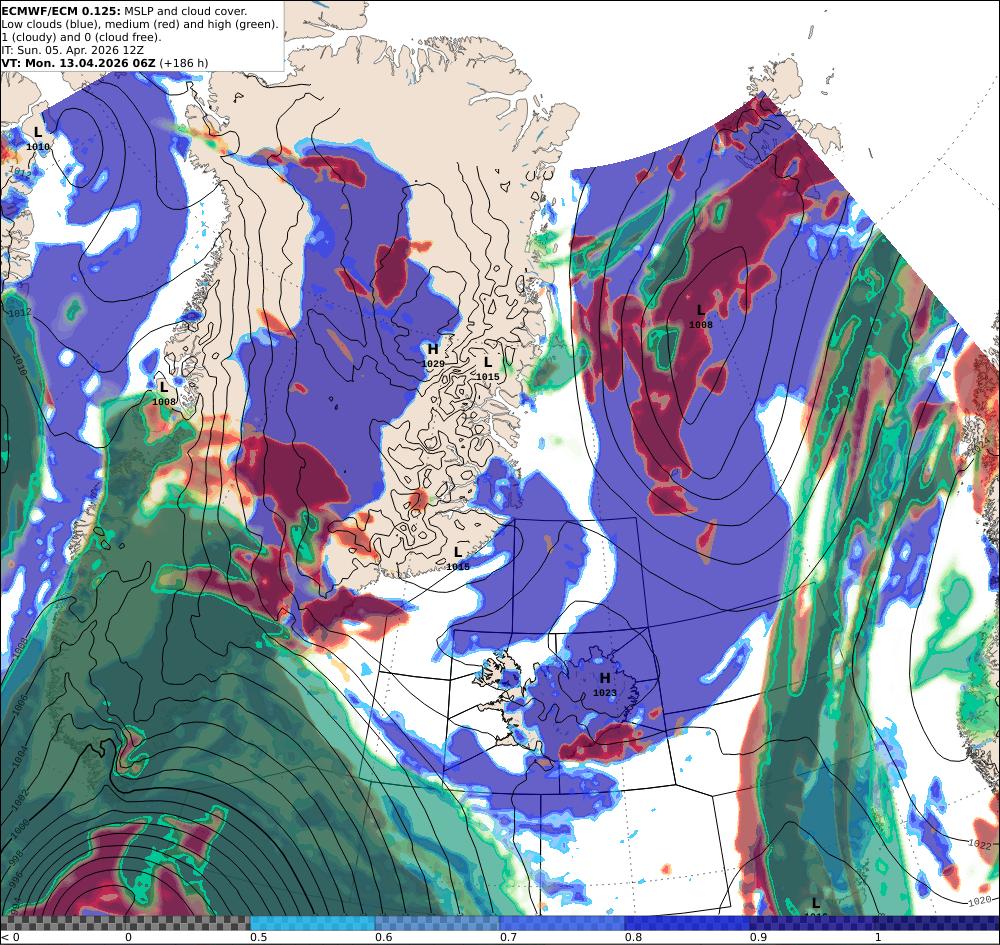Viewport: 1000px width, 945px height.
Task: Select the '< 0' colorbar tick label
Action: [x=10, y=937]
